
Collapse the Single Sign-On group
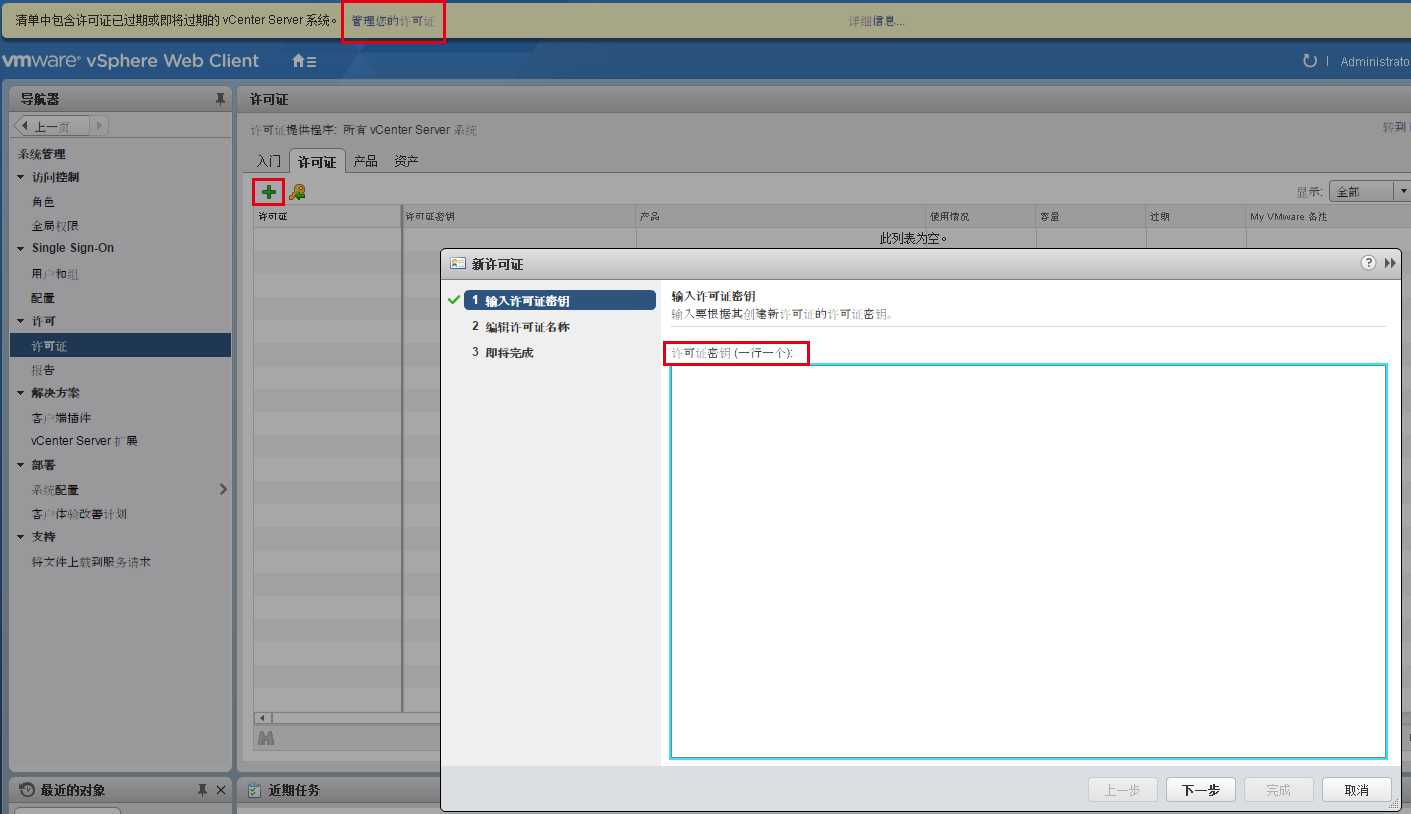click(22, 248)
